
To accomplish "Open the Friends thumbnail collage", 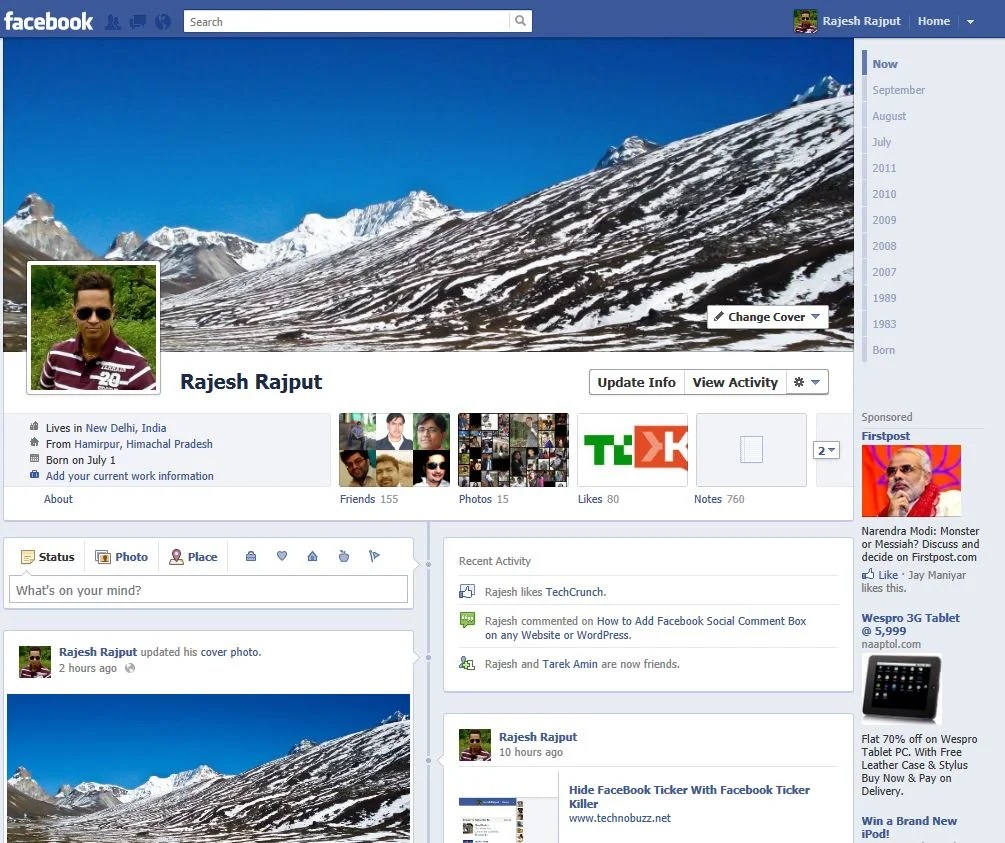I will pyautogui.click(x=394, y=449).
